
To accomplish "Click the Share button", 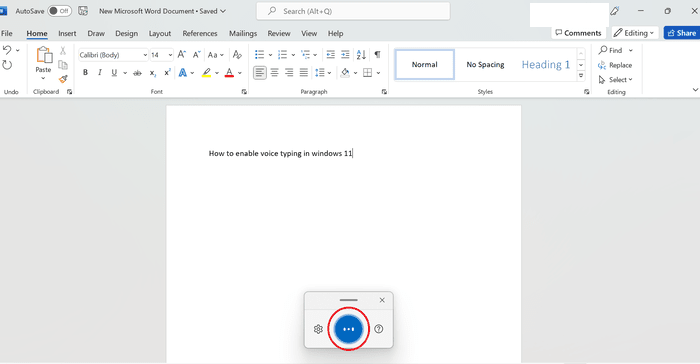I will [682, 33].
